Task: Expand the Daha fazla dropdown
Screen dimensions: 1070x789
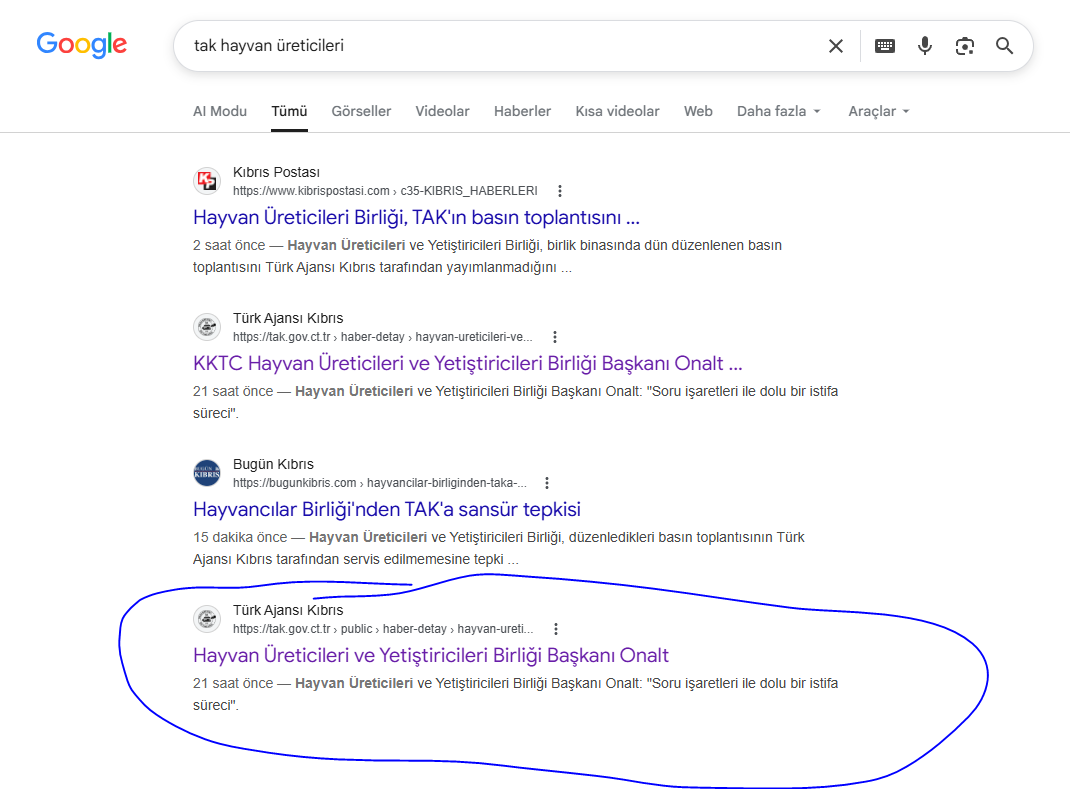Action: (x=779, y=111)
